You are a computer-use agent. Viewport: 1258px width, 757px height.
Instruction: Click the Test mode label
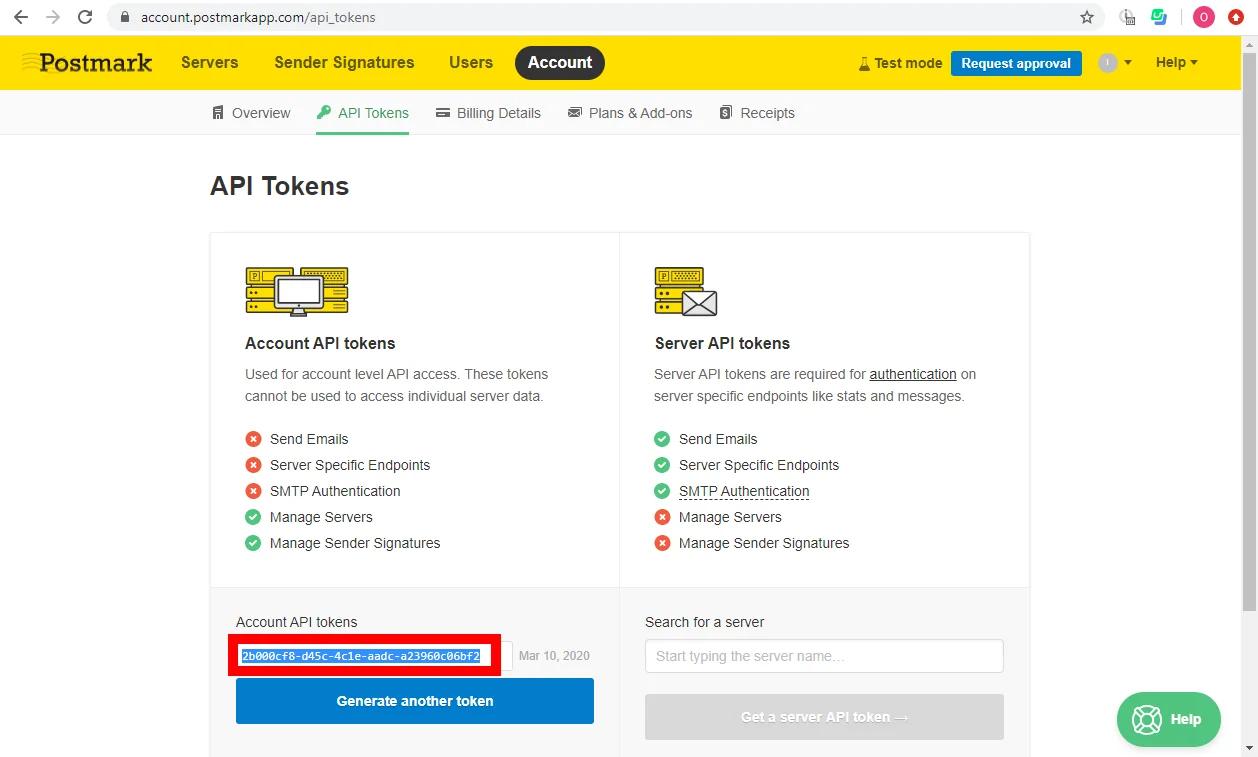(x=908, y=63)
